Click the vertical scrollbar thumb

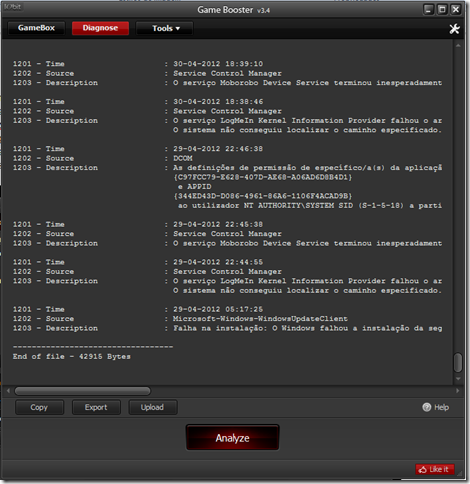458,362
